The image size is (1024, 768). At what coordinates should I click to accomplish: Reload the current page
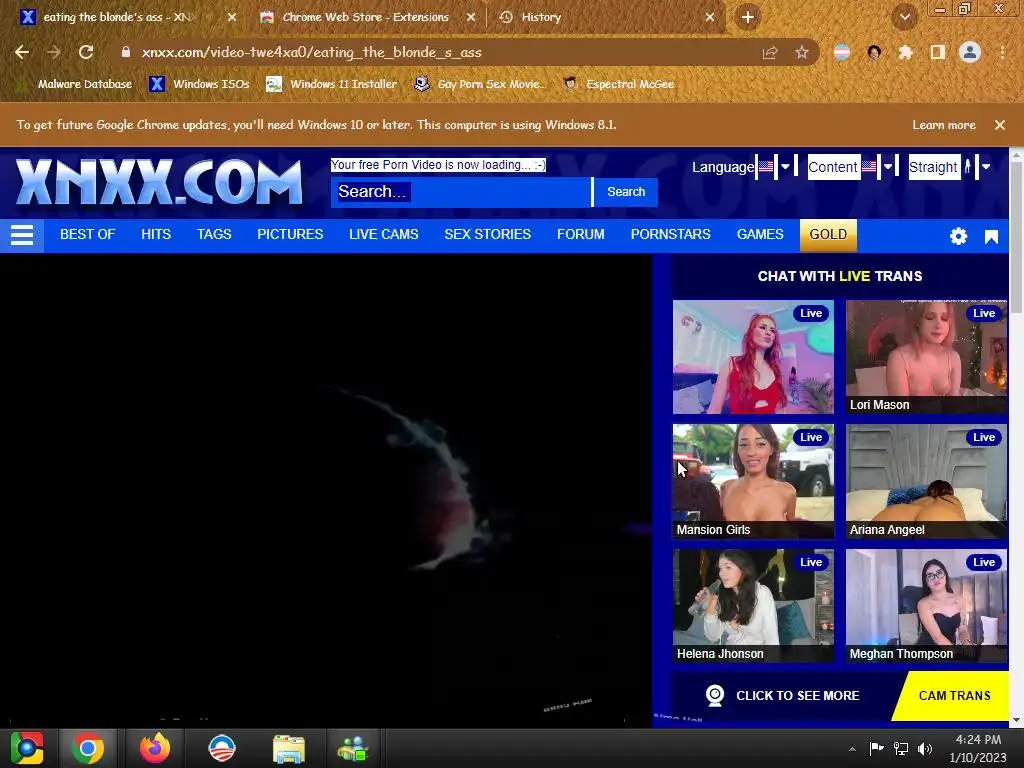click(86, 52)
